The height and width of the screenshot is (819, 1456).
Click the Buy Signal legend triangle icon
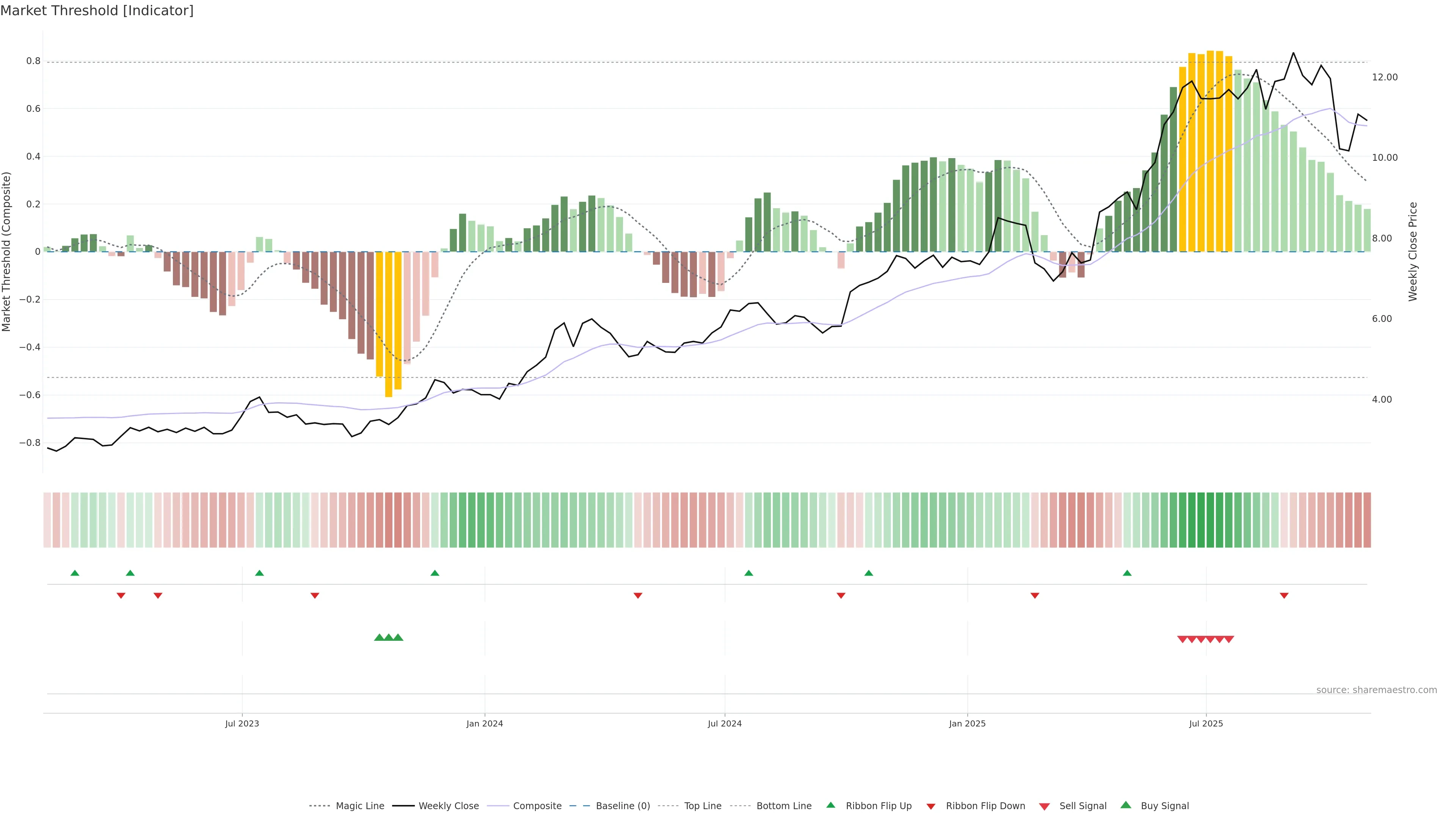[x=1126, y=805]
